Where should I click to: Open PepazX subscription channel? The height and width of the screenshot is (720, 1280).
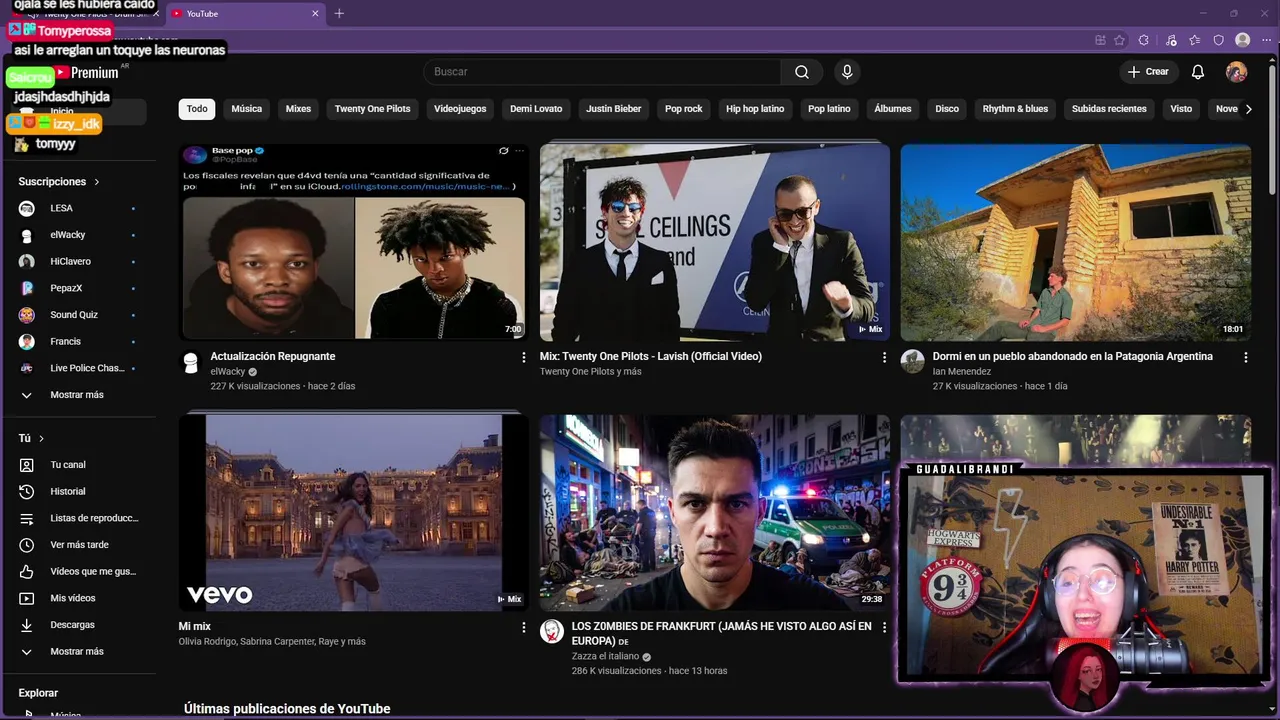[78, 288]
